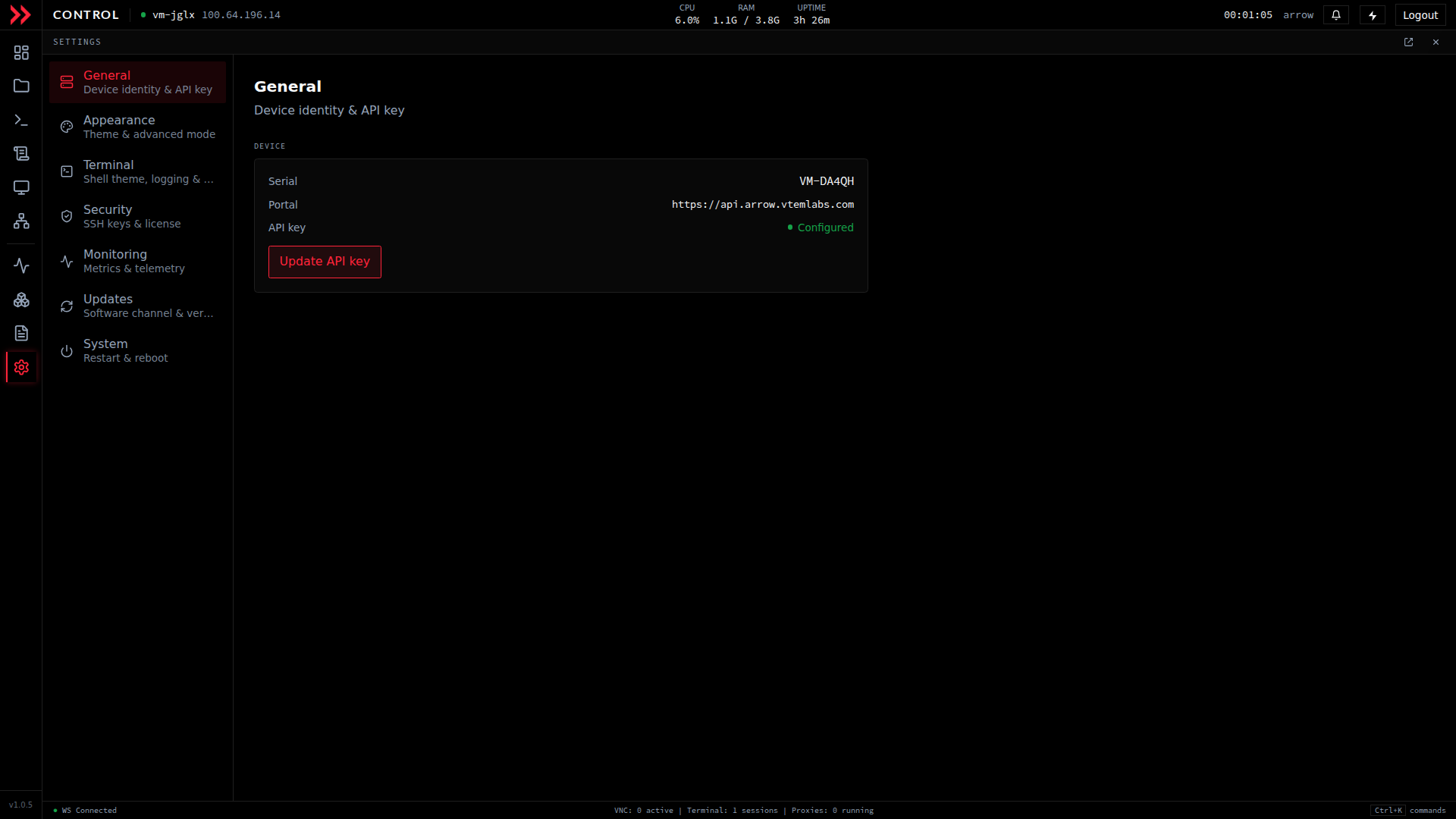Pop out the settings panel
The image size is (1456, 819).
[x=1408, y=42]
